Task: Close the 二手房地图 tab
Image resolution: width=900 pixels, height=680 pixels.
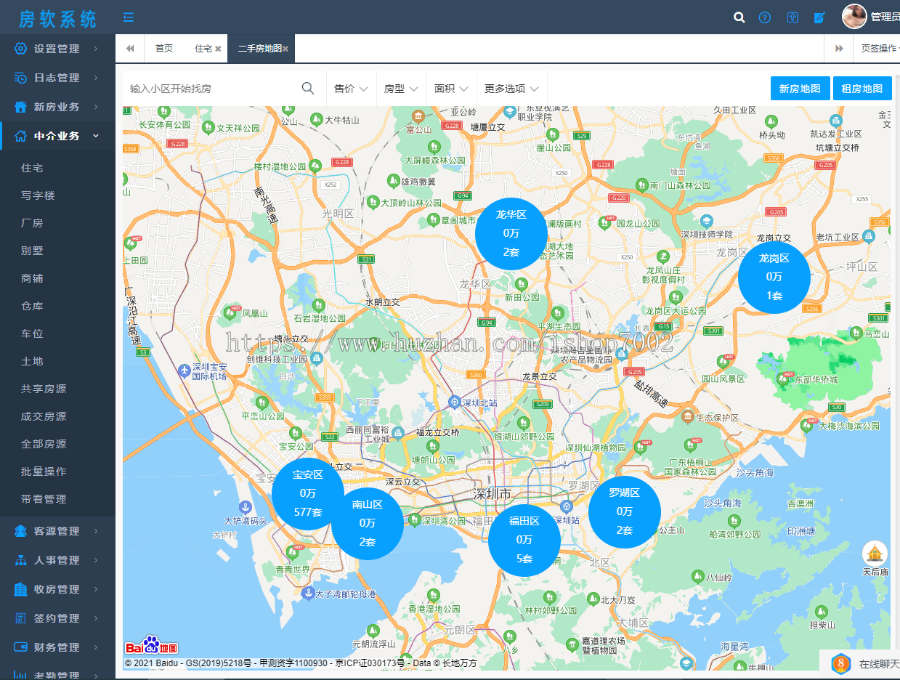Action: click(x=285, y=49)
